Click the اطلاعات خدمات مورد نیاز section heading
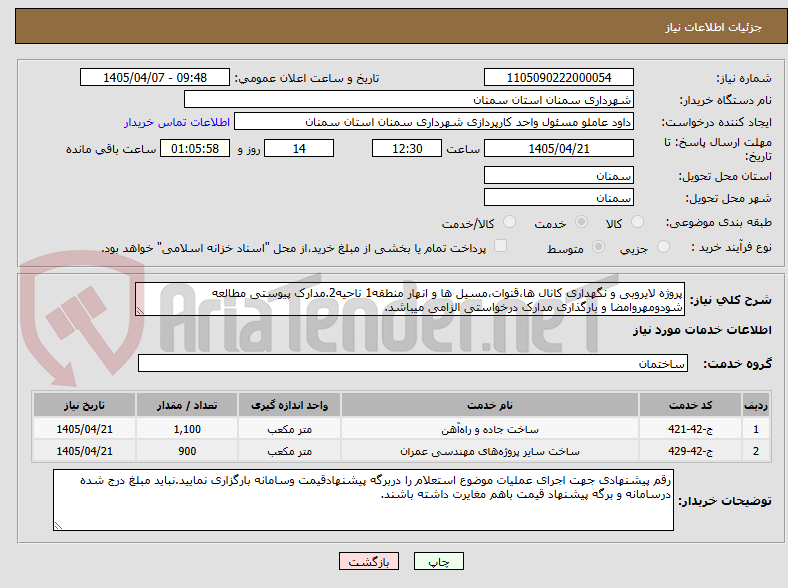788x588 pixels. coord(702,330)
